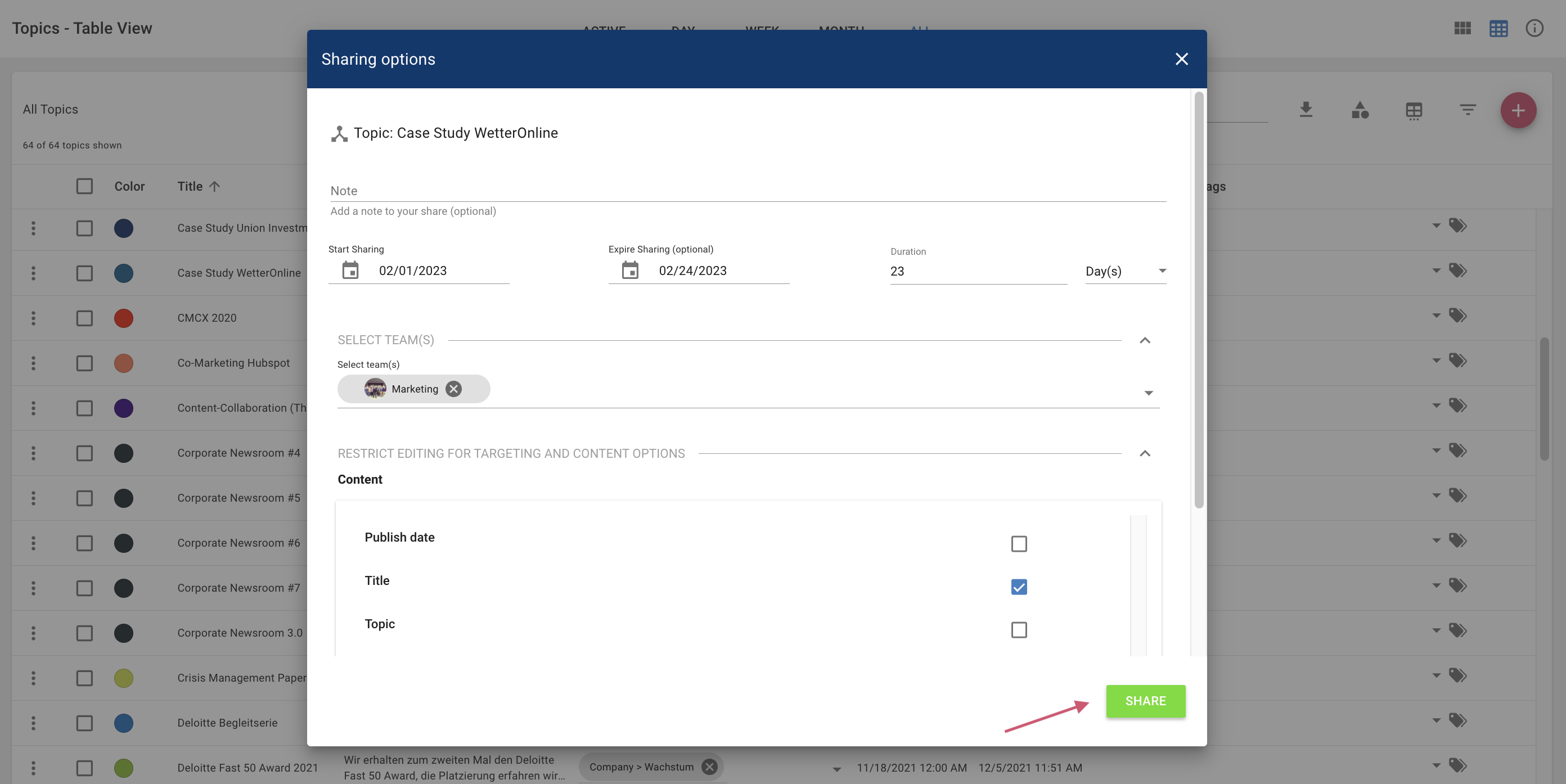Screen dimensions: 1566x784
Task: Click Start Sharing date 02/01/2023
Action: pos(413,271)
